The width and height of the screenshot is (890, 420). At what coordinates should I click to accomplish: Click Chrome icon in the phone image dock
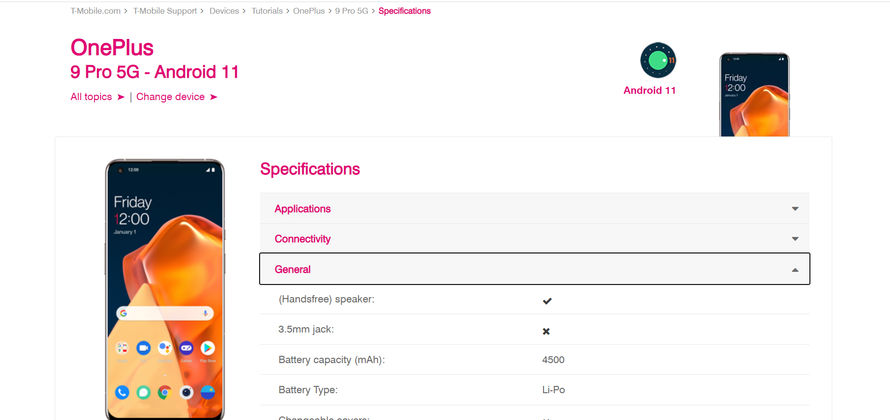click(165, 392)
